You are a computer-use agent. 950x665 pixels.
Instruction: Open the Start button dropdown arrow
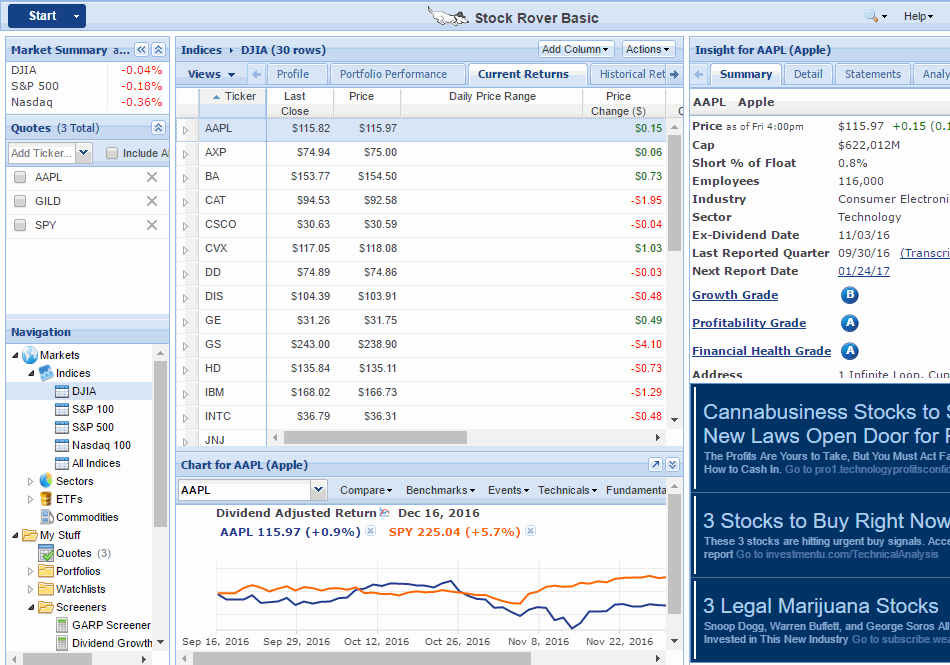(76, 16)
